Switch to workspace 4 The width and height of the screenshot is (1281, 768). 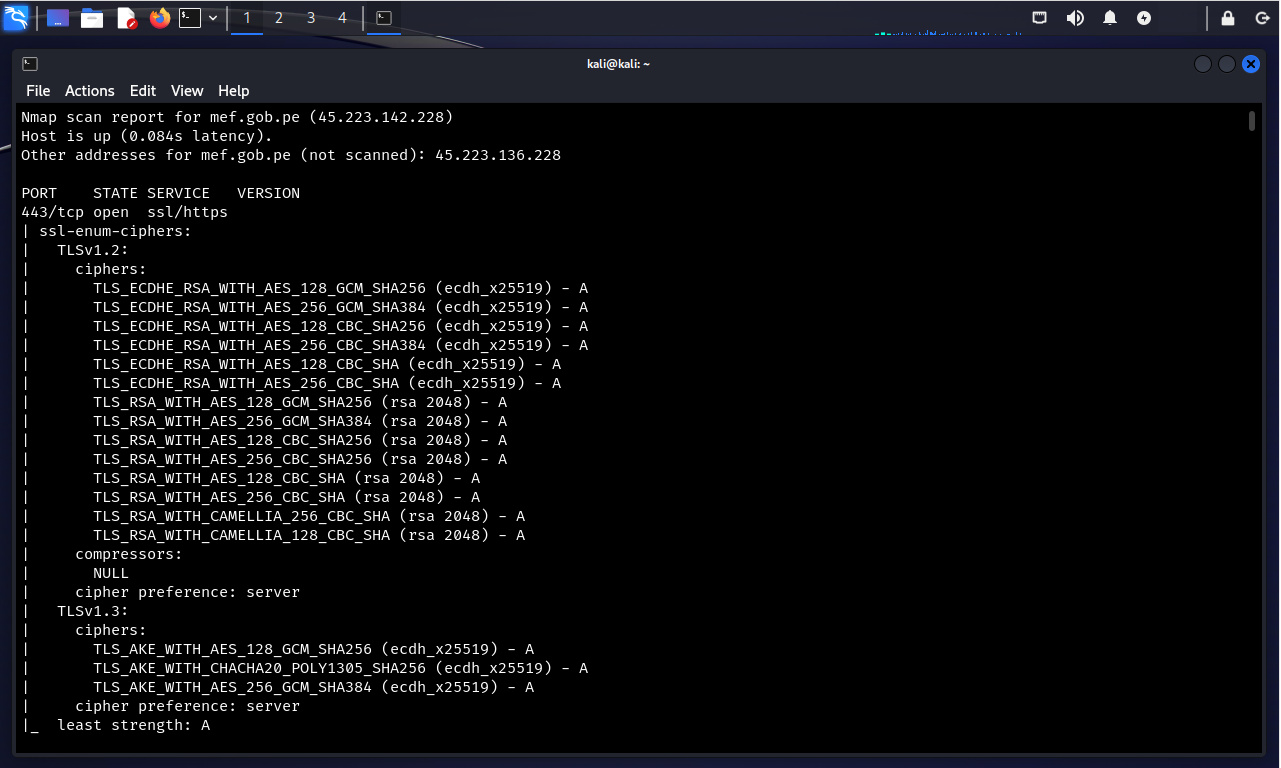pos(343,18)
